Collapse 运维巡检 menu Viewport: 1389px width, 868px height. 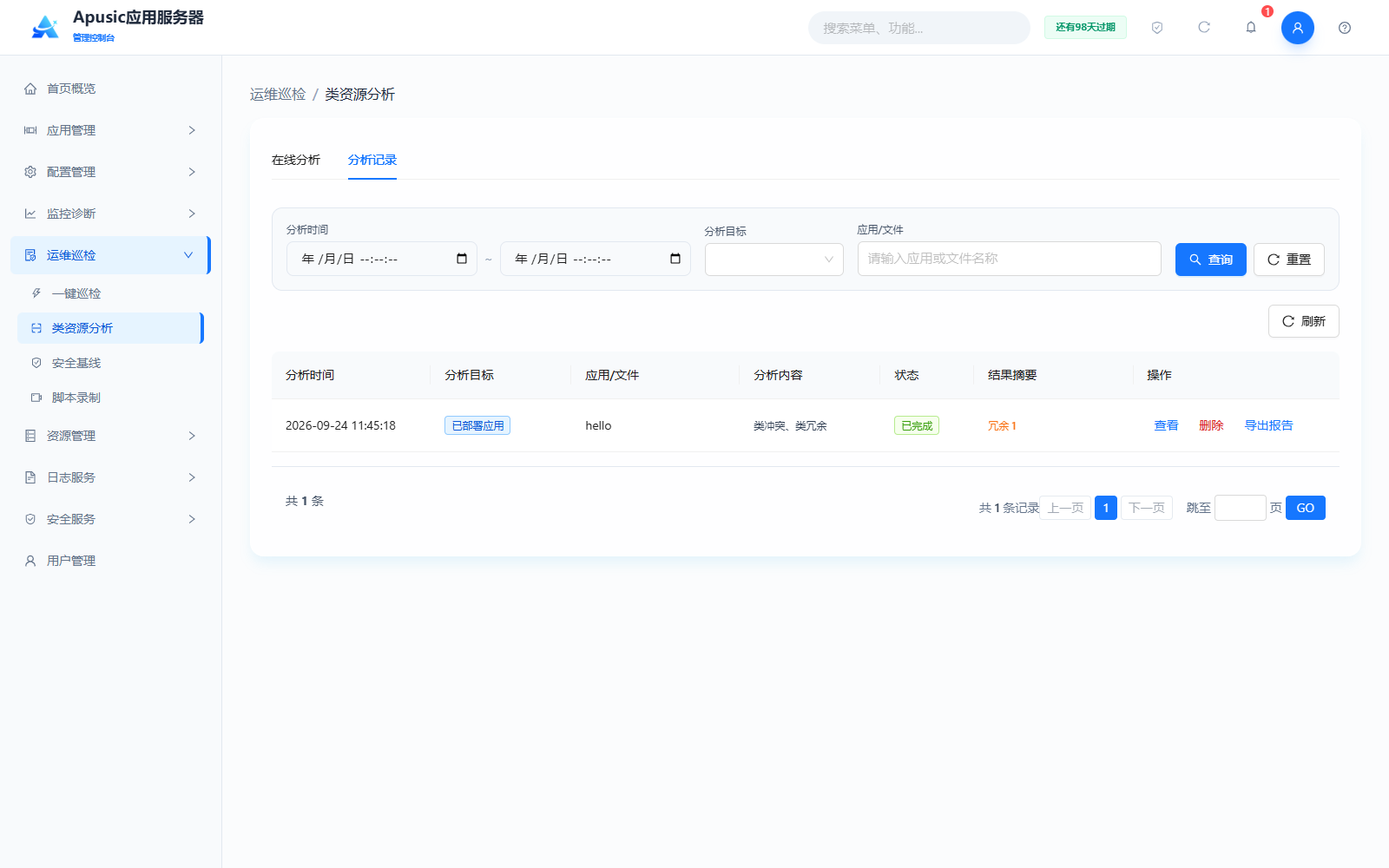(x=110, y=255)
